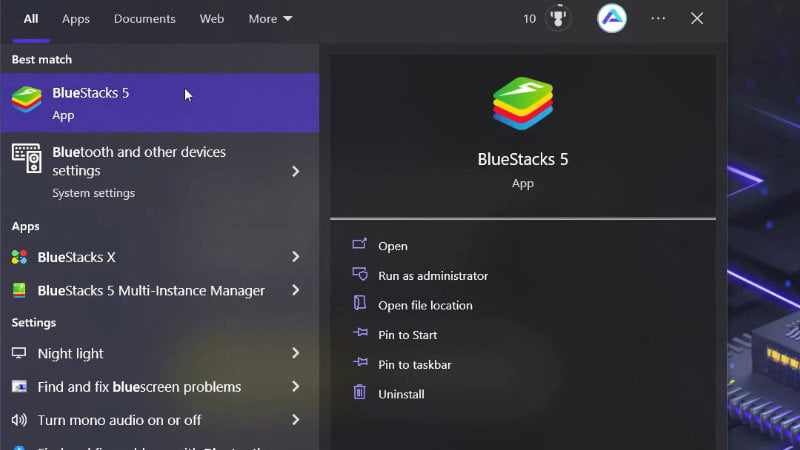800x450 pixels.
Task: Expand the BlueStacks X result chevron
Action: click(x=295, y=257)
